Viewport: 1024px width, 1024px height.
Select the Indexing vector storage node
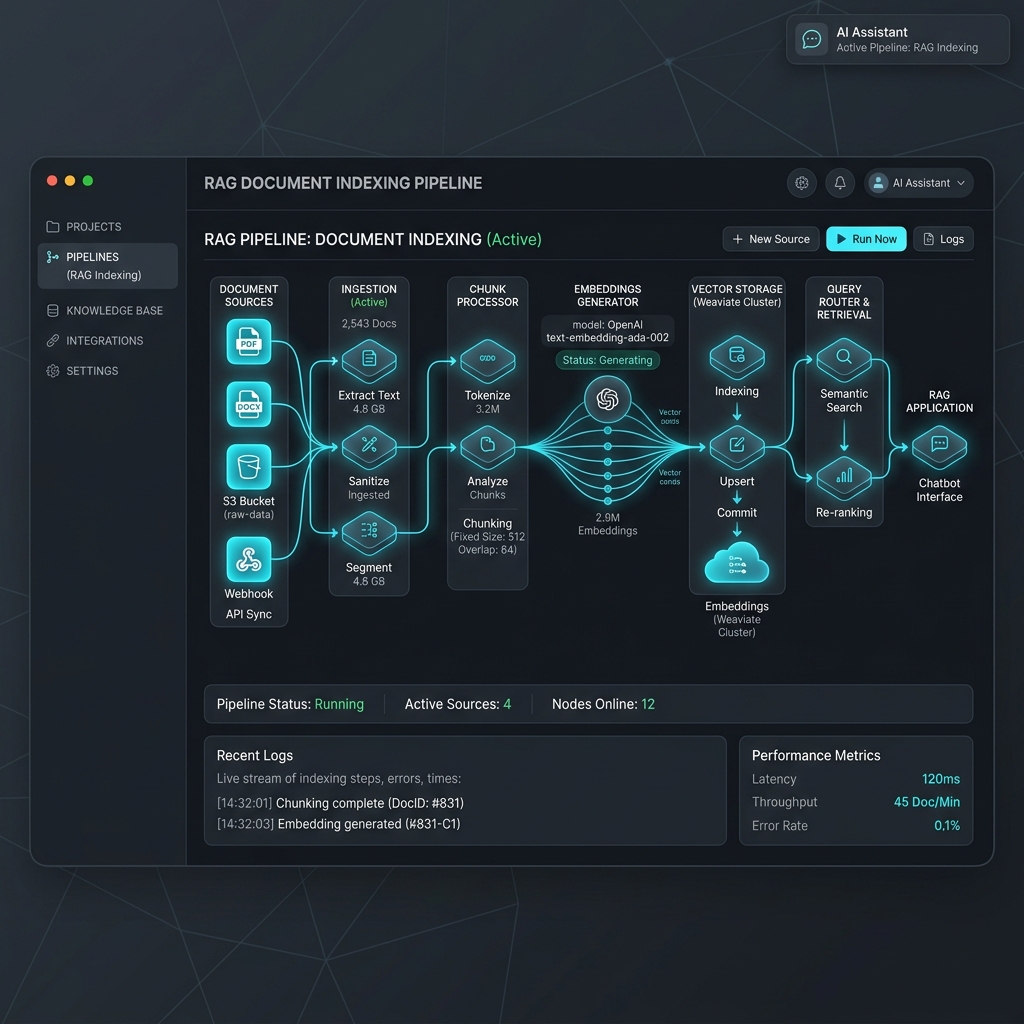tap(737, 357)
